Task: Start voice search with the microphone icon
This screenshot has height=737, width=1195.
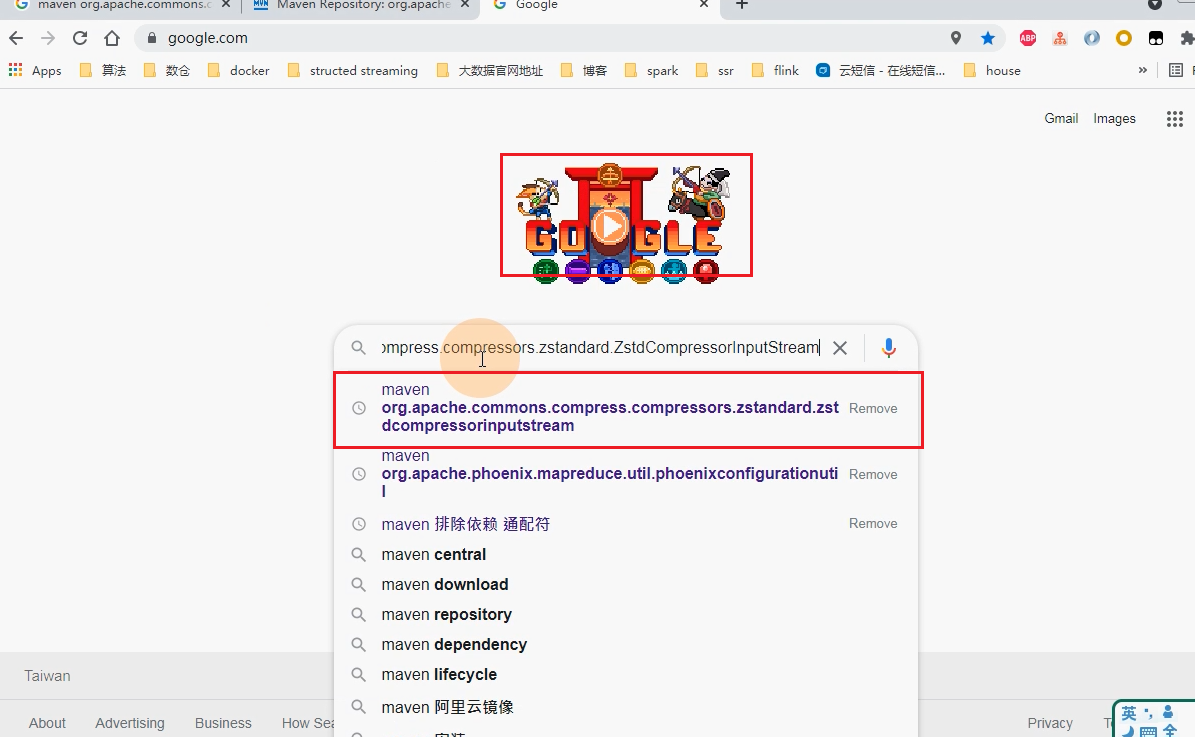Action: [x=889, y=348]
